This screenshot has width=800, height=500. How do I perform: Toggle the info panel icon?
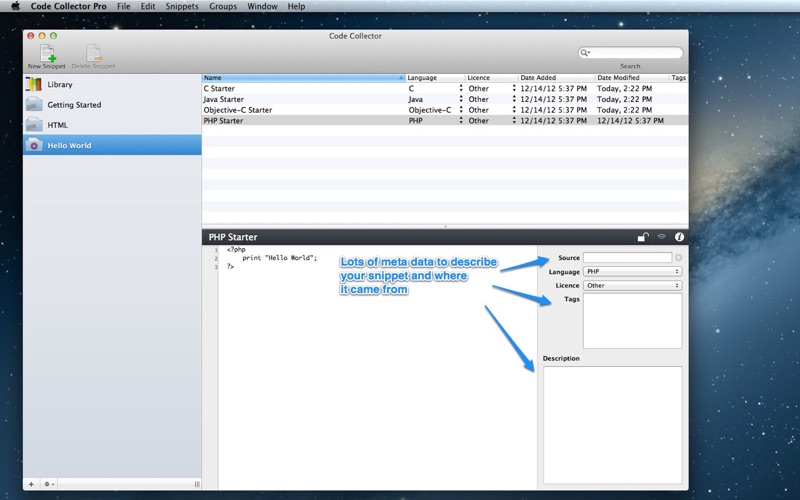pyautogui.click(x=679, y=237)
